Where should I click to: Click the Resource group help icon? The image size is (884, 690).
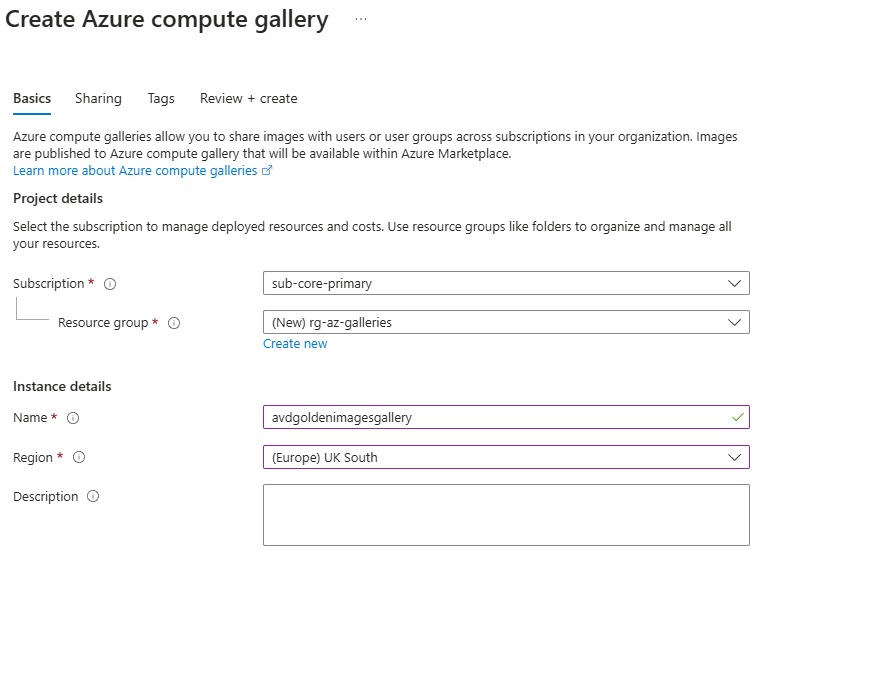tap(174, 323)
